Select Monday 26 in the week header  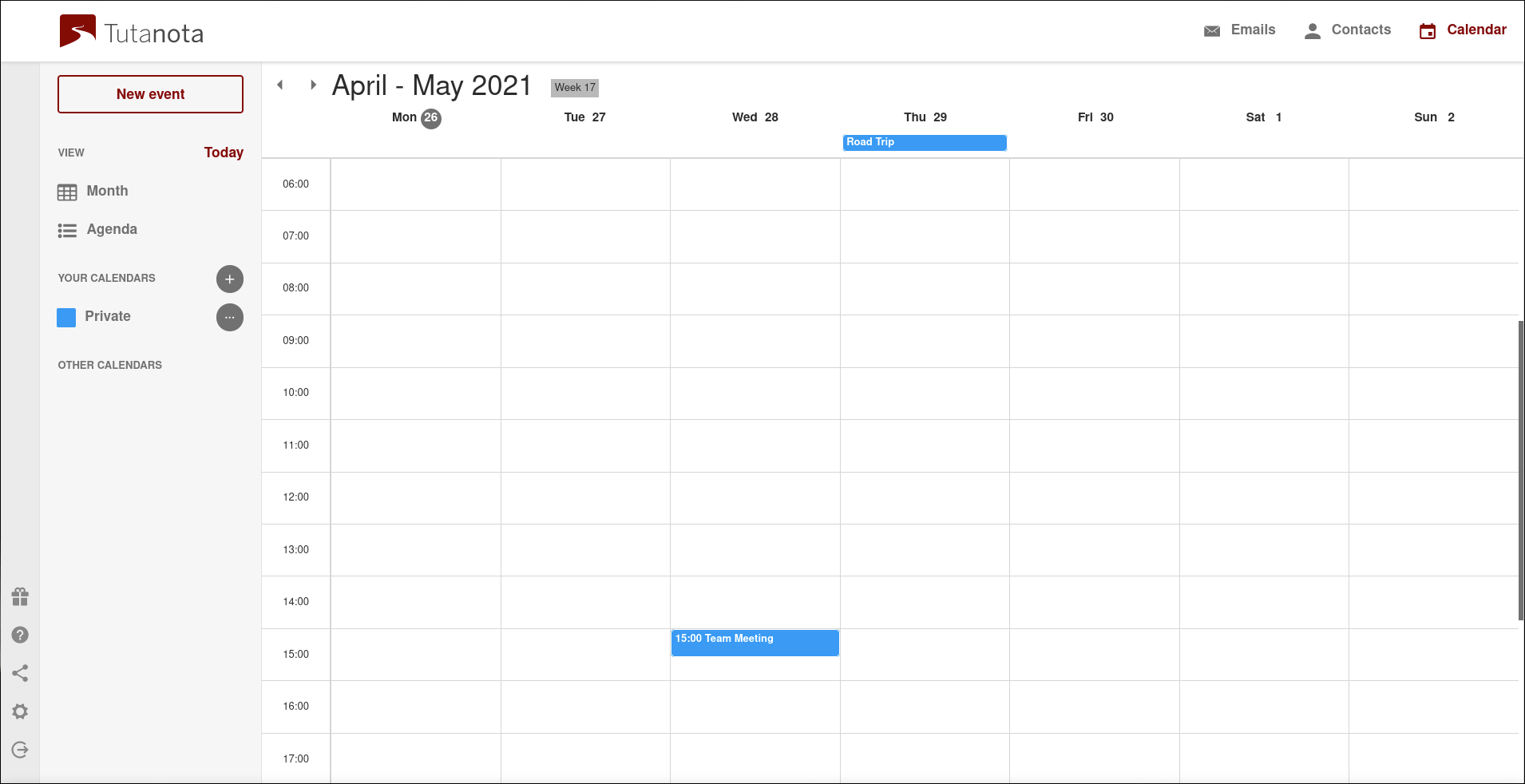(416, 117)
